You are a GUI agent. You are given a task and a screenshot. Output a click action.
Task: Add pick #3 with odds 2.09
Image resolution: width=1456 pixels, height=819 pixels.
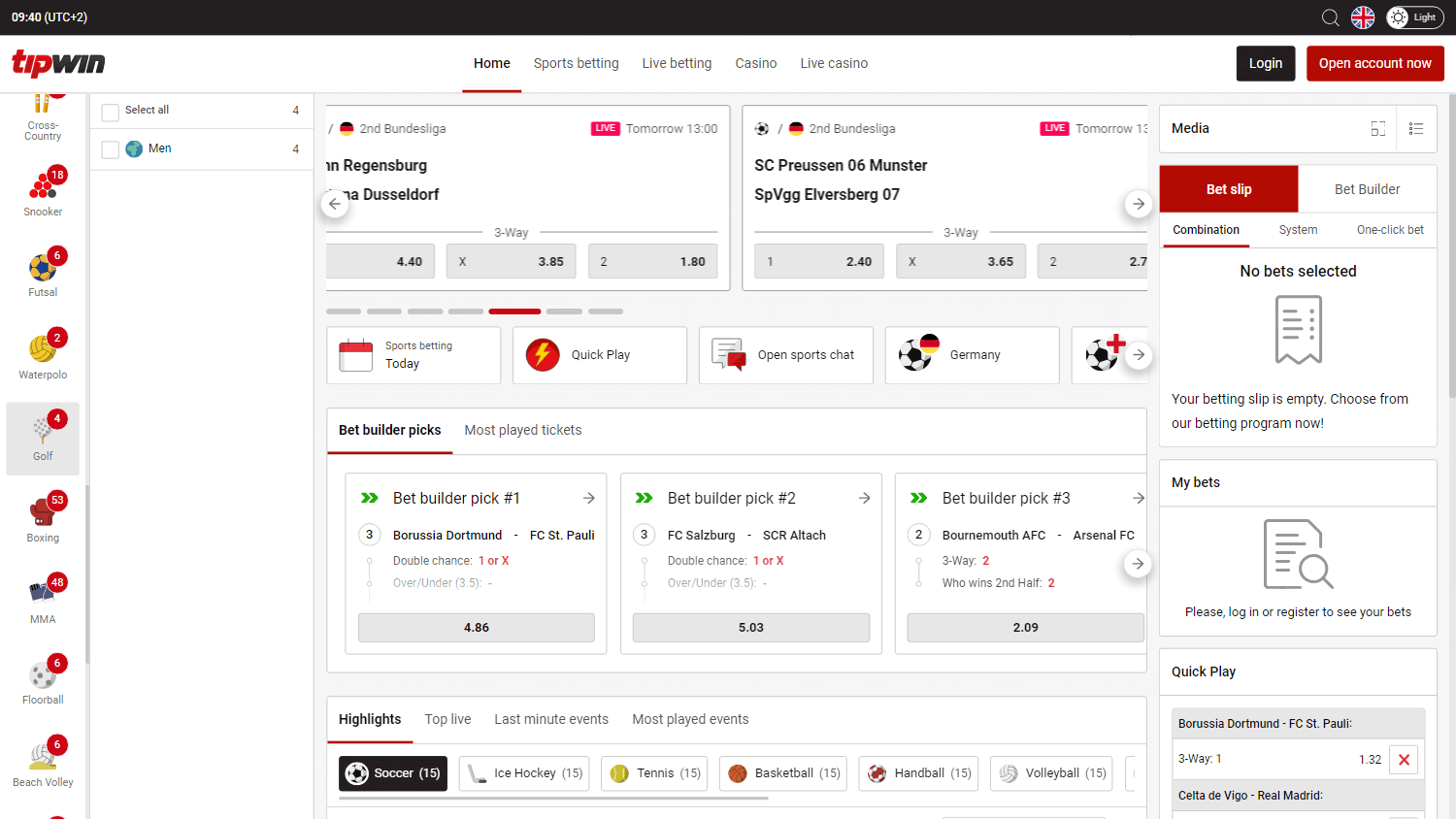click(x=1026, y=628)
